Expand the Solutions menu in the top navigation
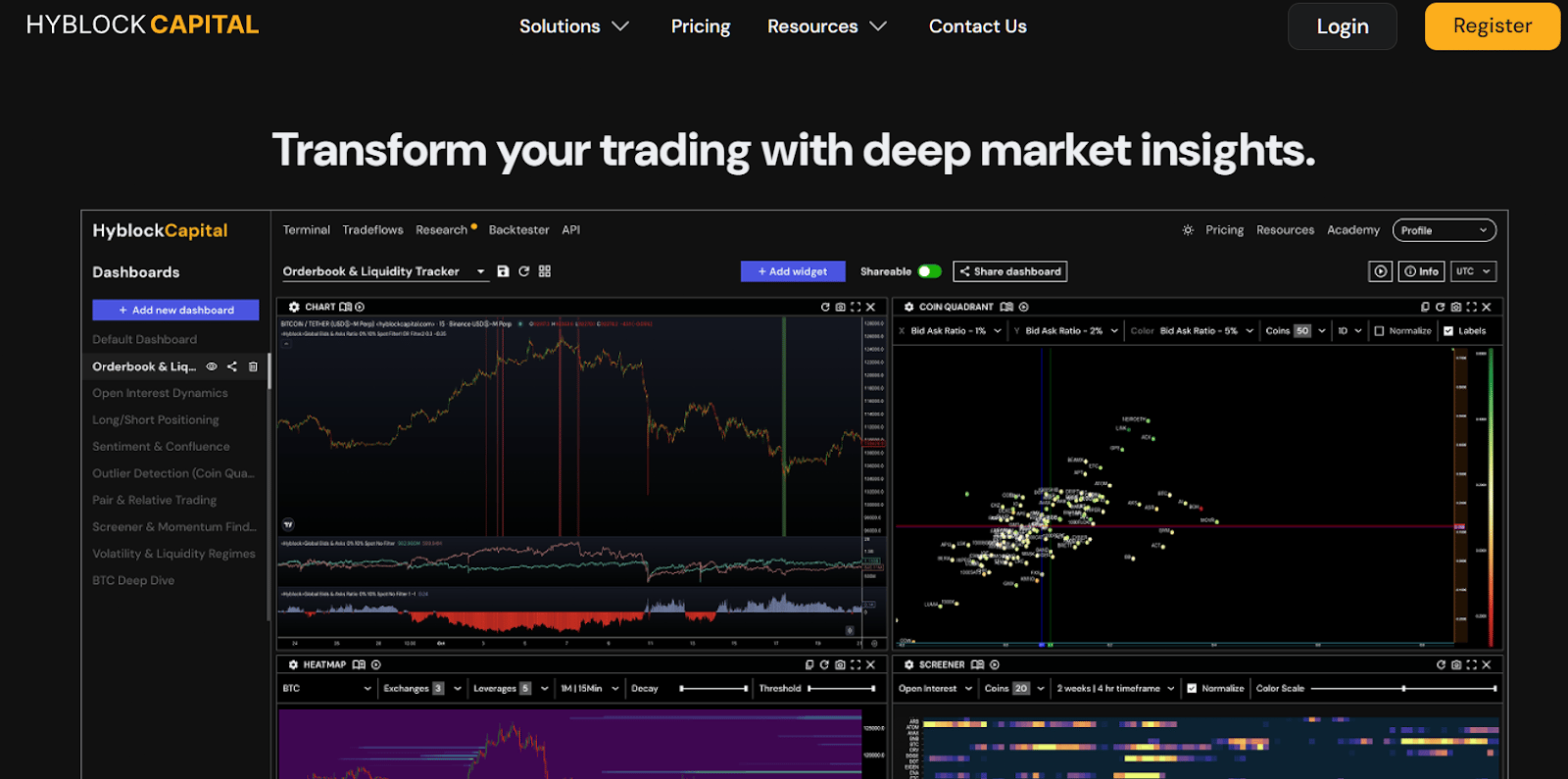Screen dimensions: 1568x779 [x=574, y=26]
